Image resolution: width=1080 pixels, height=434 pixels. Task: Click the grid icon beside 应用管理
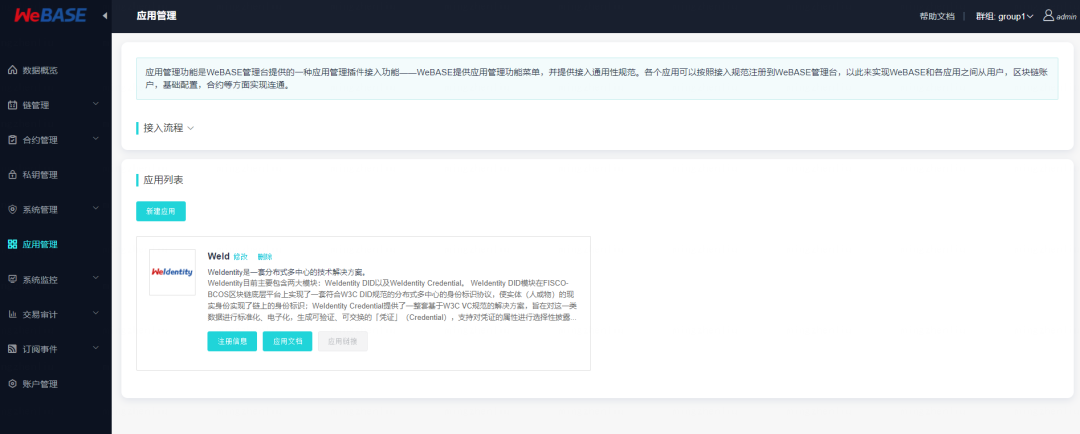point(12,244)
